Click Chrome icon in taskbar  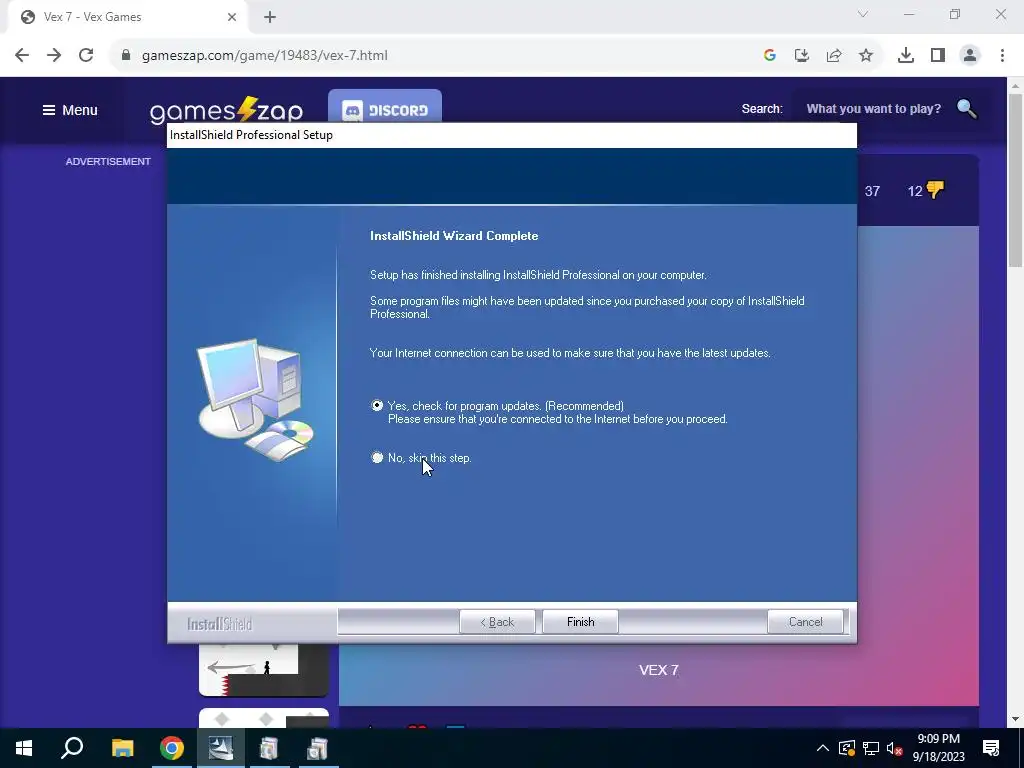(x=172, y=748)
